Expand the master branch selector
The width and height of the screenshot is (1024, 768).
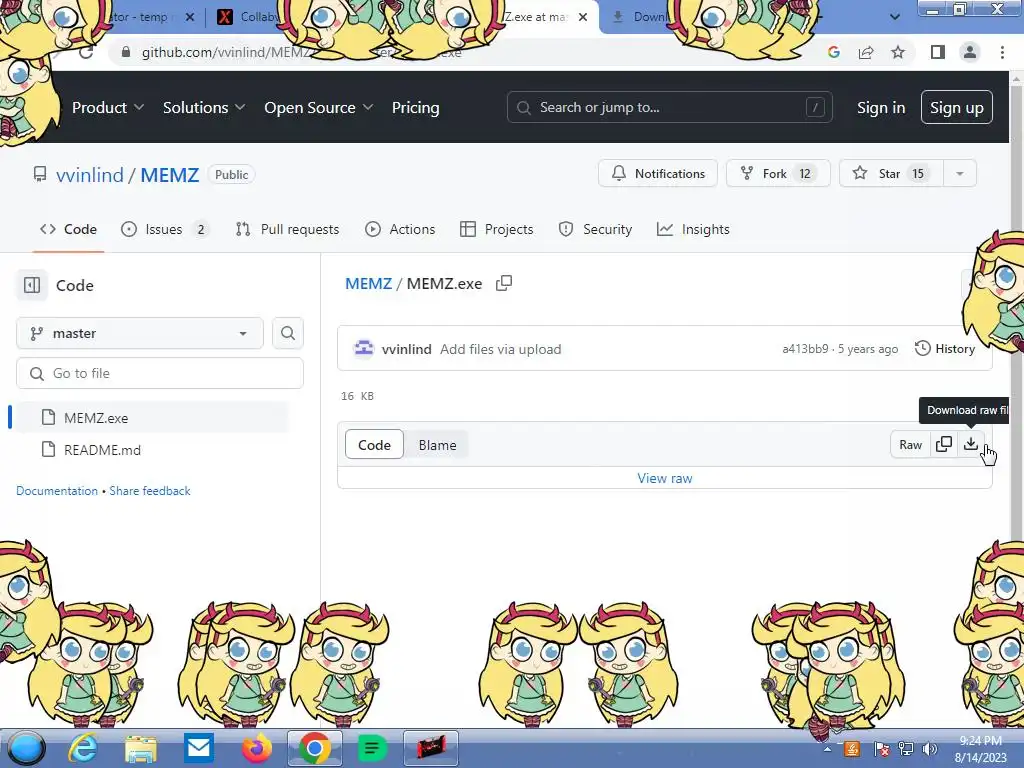coord(140,333)
